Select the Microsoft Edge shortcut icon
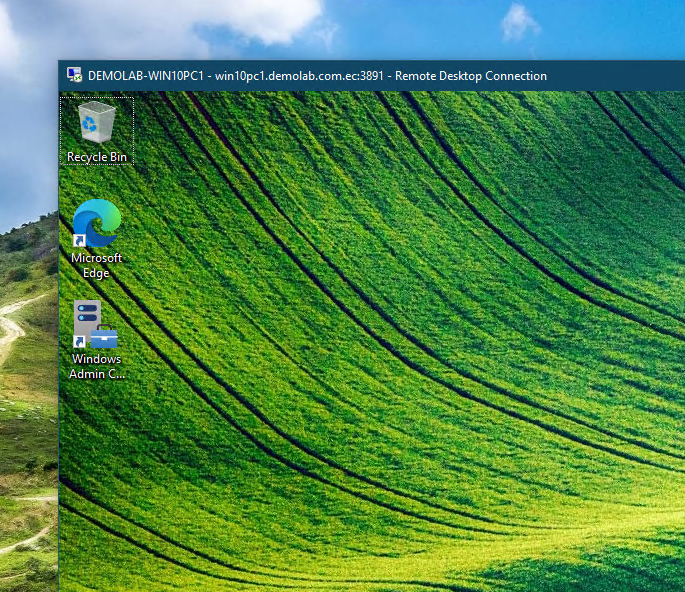 point(96,222)
